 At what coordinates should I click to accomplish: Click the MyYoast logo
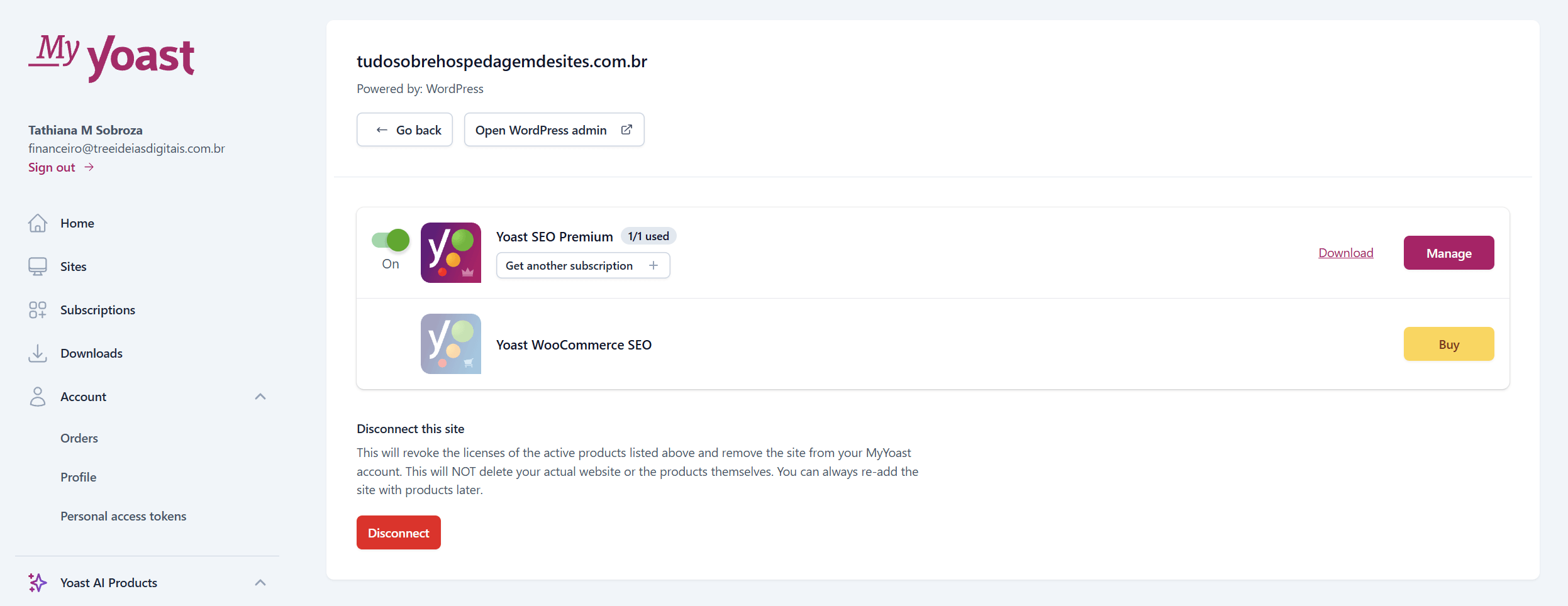coord(111,57)
